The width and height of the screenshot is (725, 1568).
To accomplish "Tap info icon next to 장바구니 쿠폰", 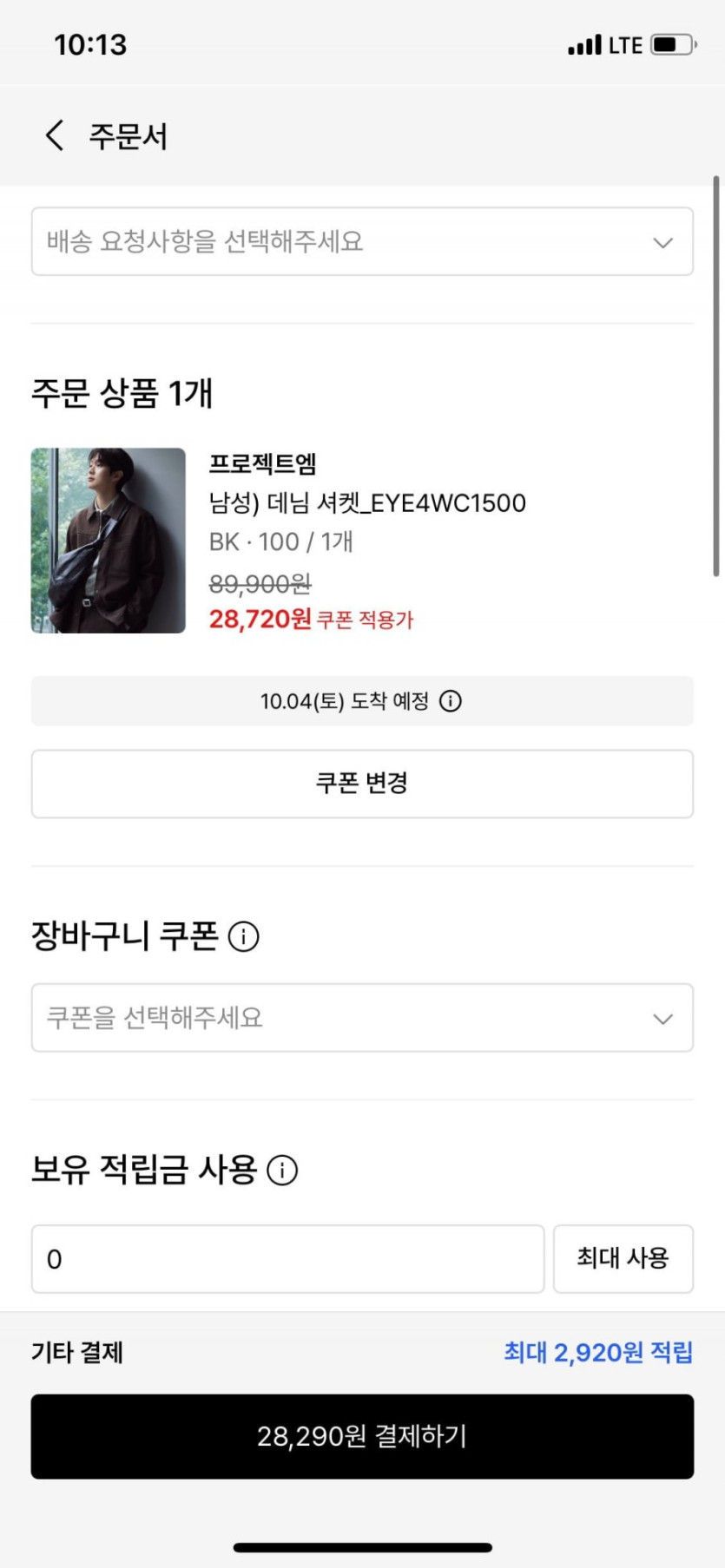I will 243,937.
